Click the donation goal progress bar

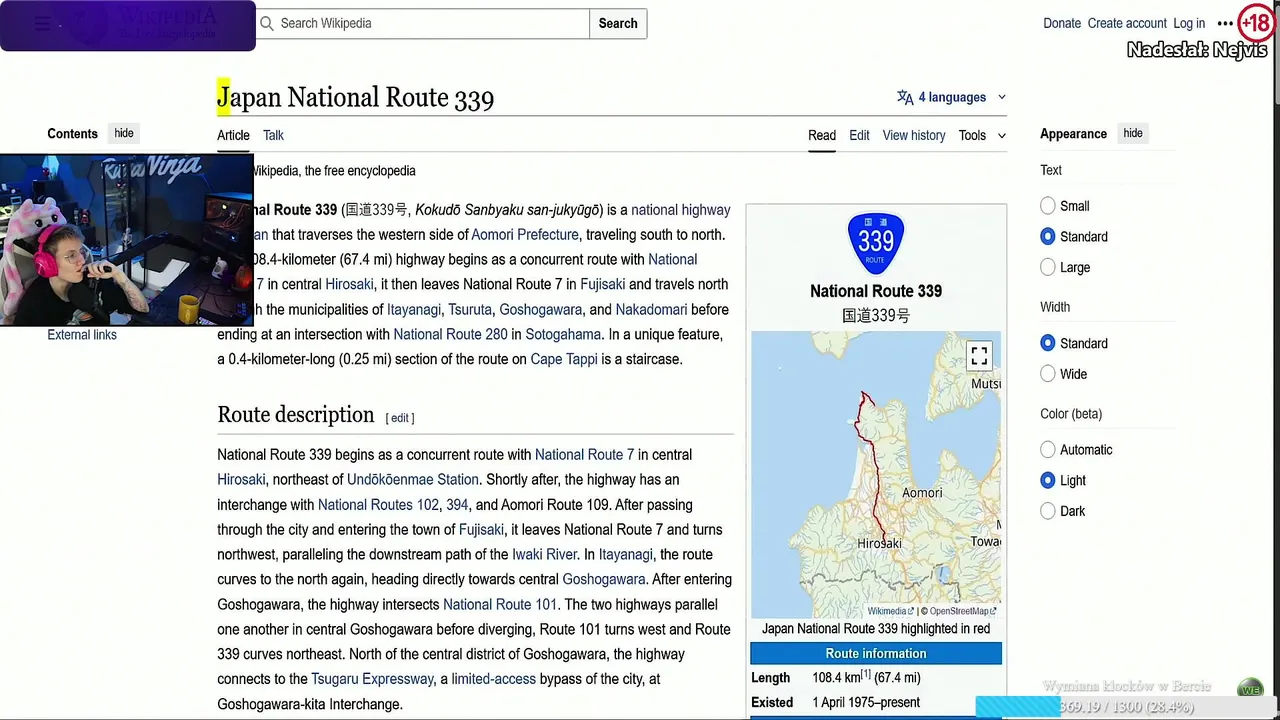coord(1127,707)
